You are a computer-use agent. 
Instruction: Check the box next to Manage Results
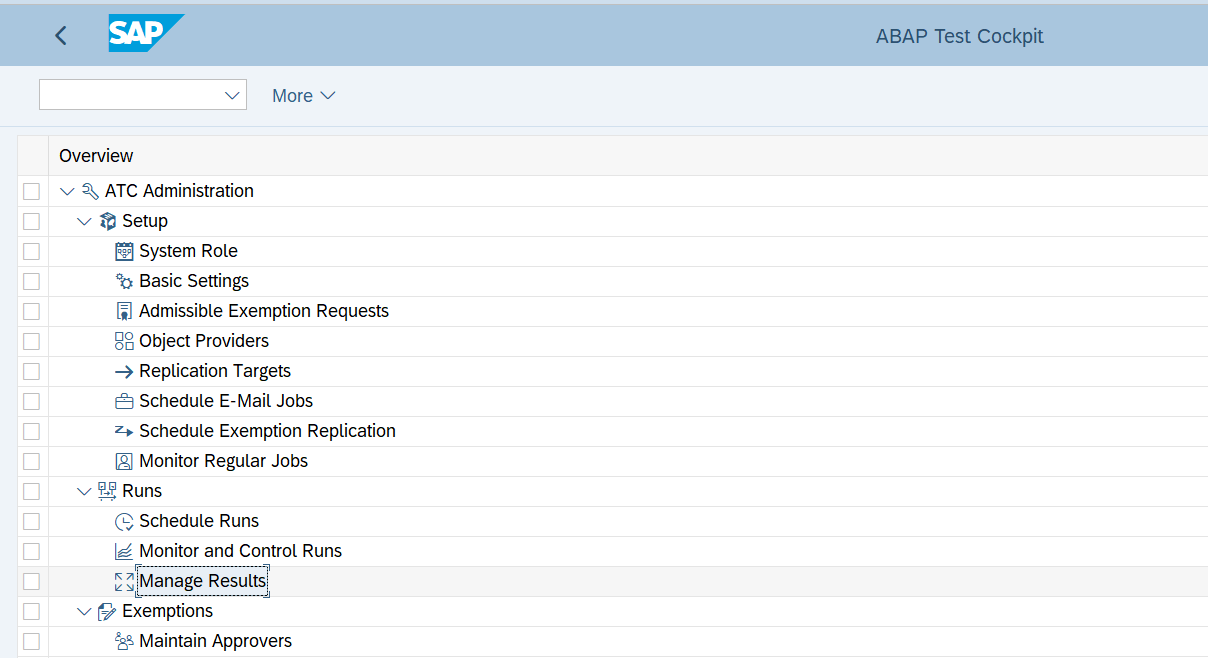31,581
